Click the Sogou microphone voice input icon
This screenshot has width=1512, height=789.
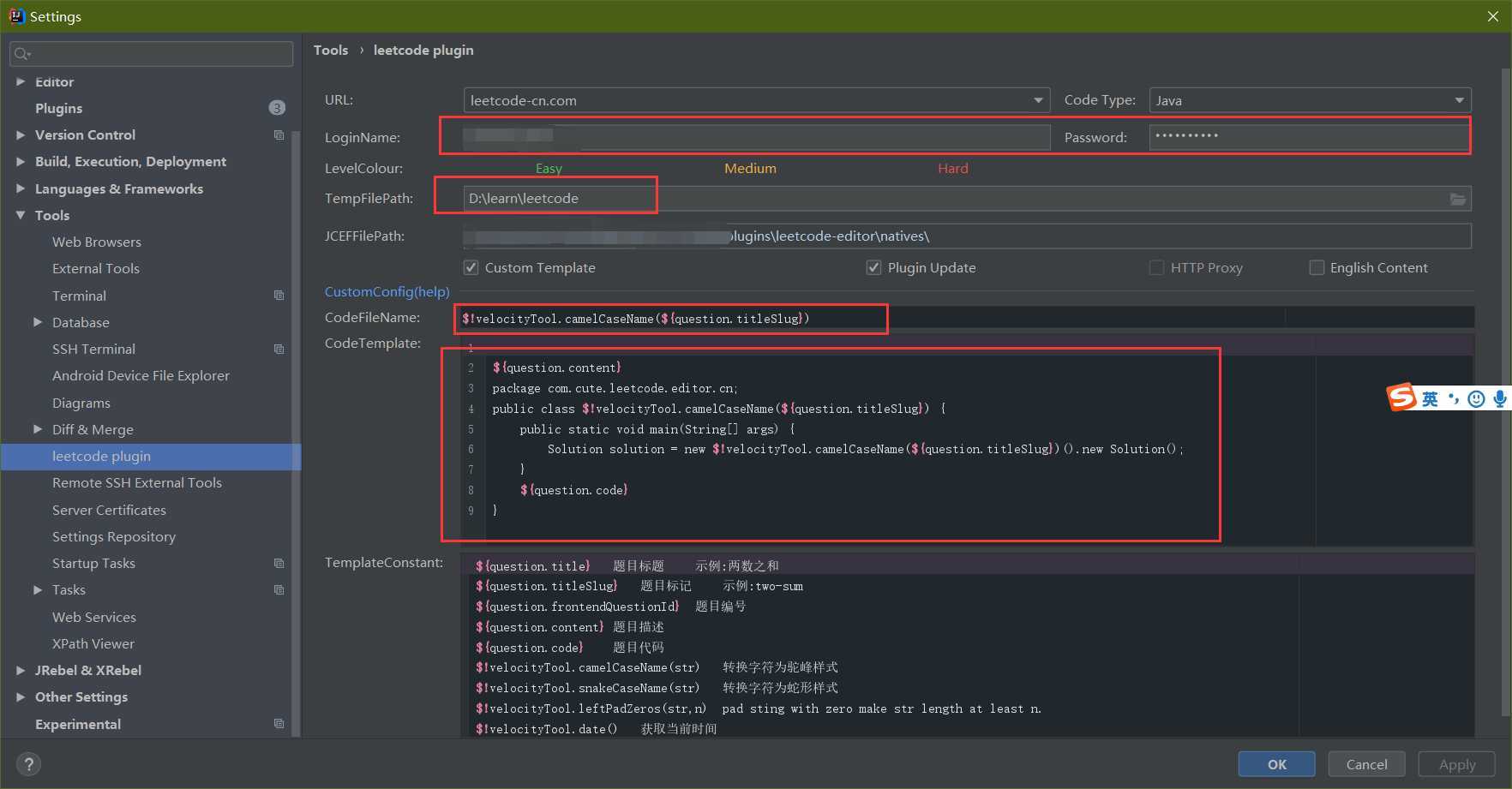[x=1500, y=398]
